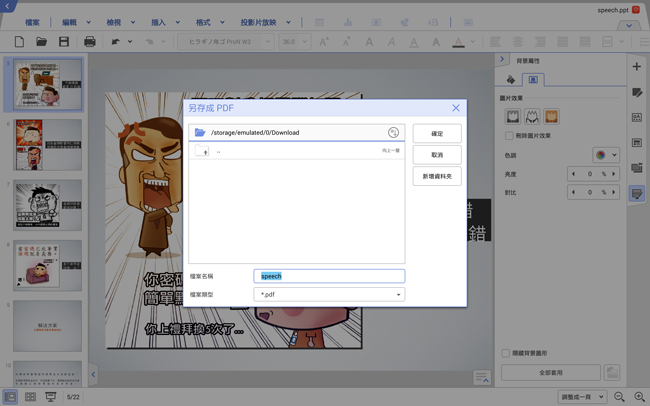The height and width of the screenshot is (406, 650).
Task: Apply the black-and-white outline picture effect
Action: [532, 117]
